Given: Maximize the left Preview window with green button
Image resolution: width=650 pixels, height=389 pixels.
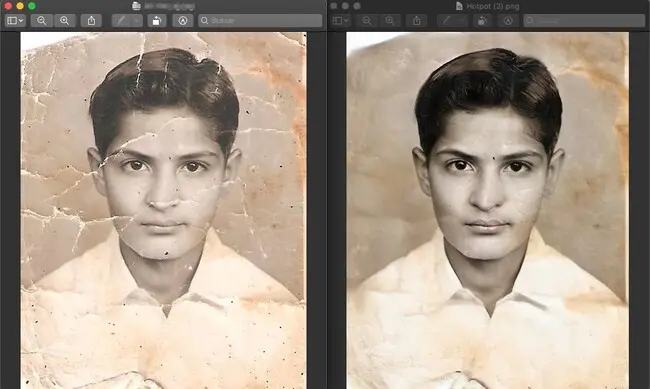Looking at the screenshot, I should [x=32, y=6].
